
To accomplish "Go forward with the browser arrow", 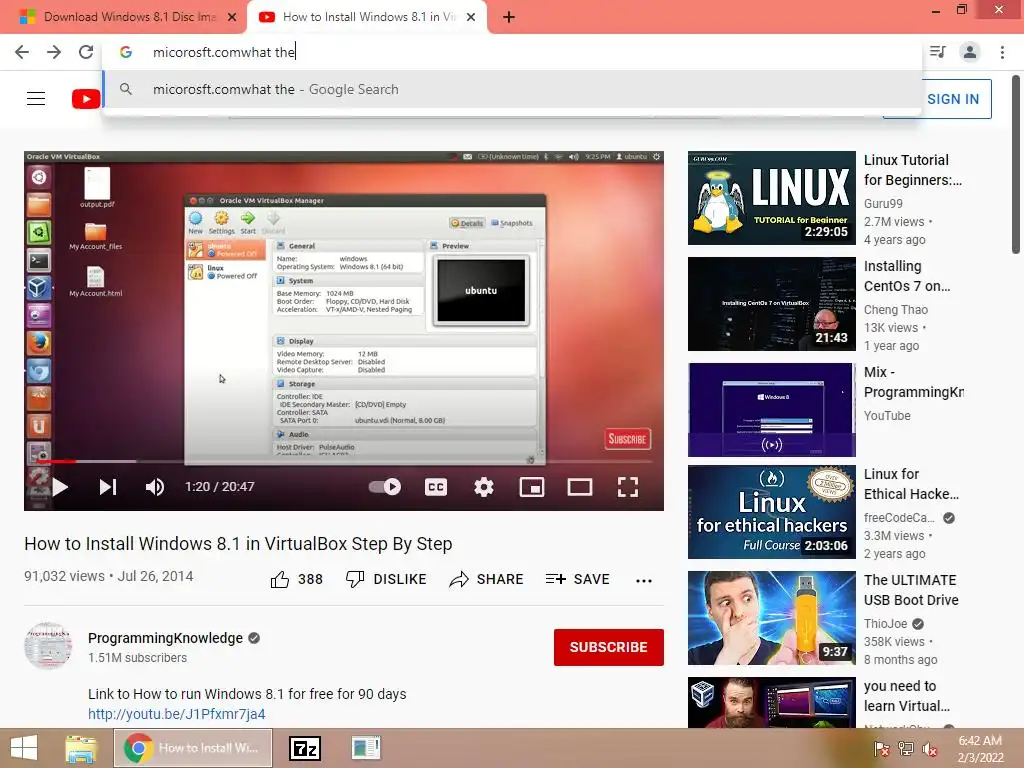I will click(54, 52).
